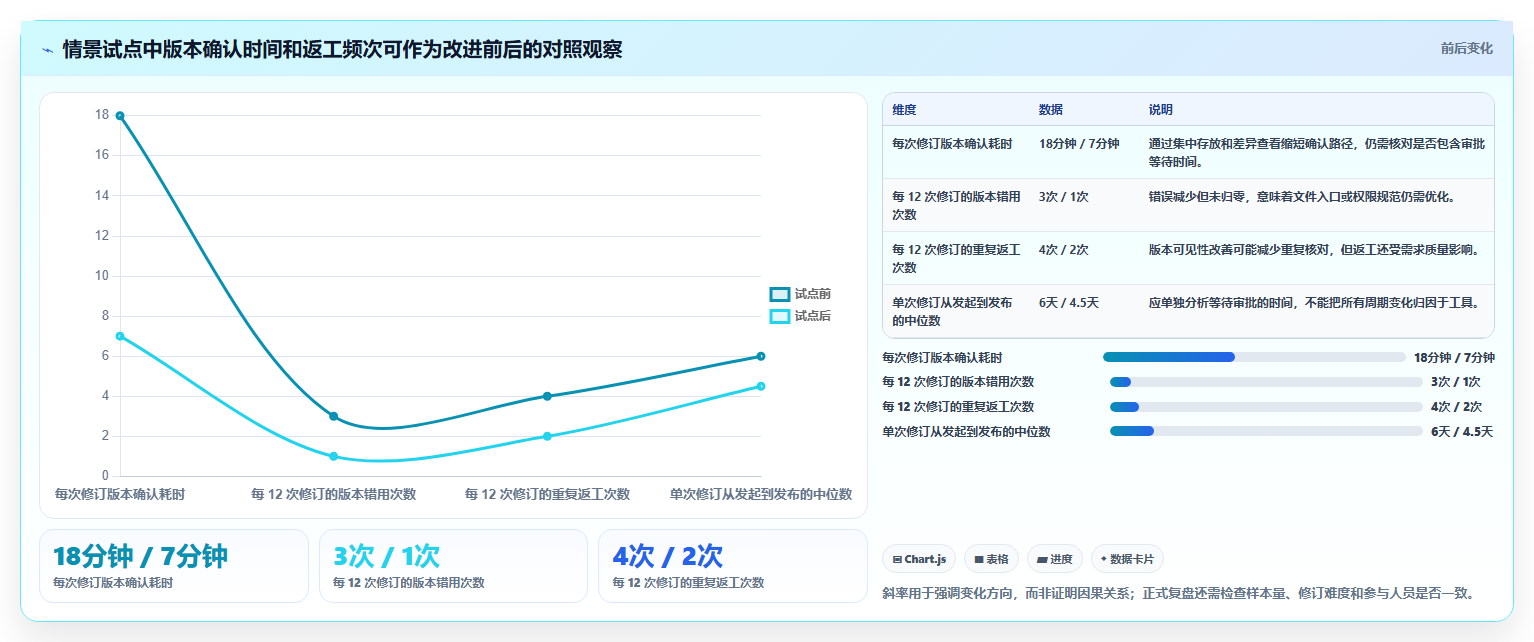Open the 4次 / 2次 stat card
Viewport: 1534px width, 642px height.
tap(733, 566)
